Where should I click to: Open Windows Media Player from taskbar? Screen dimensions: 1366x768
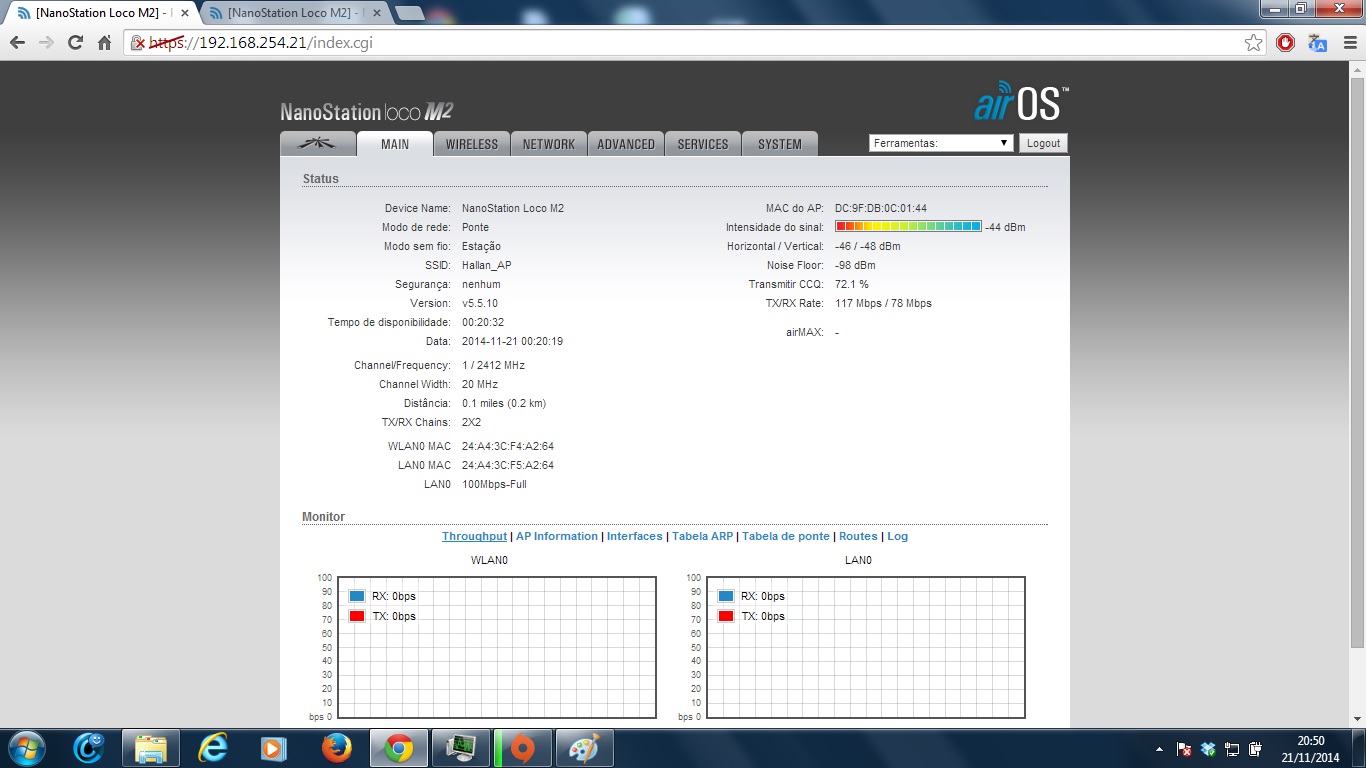pos(272,748)
